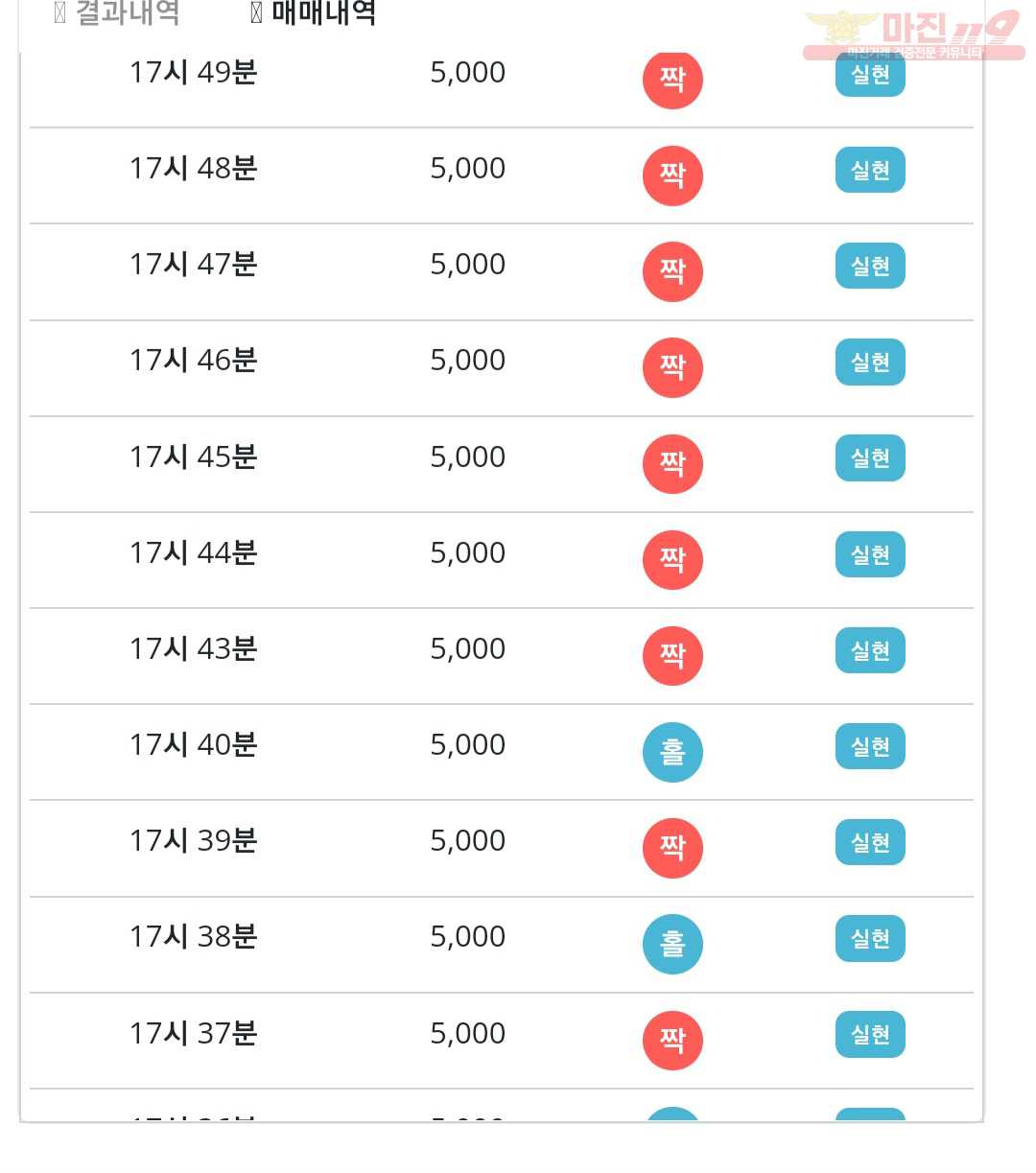Switch to the 매매내역 tab
This screenshot has height=1173, width=1036.
pos(313,13)
